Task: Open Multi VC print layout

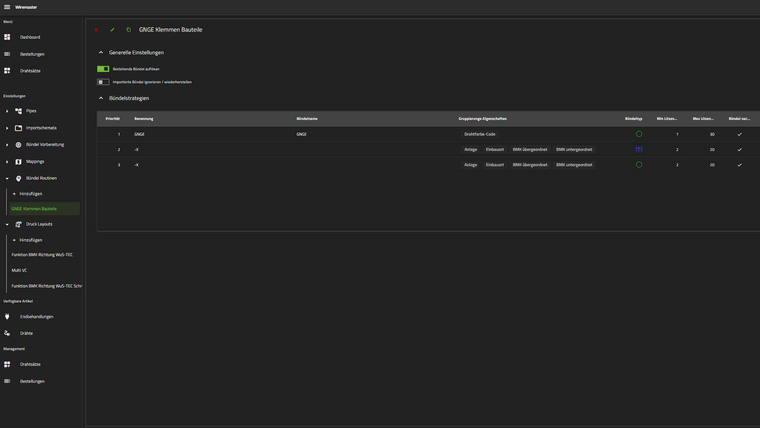Action: pos(19,270)
